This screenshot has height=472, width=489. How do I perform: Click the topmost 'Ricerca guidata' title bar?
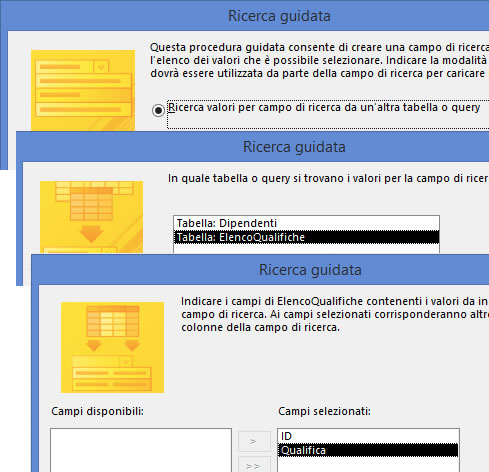coord(279,16)
